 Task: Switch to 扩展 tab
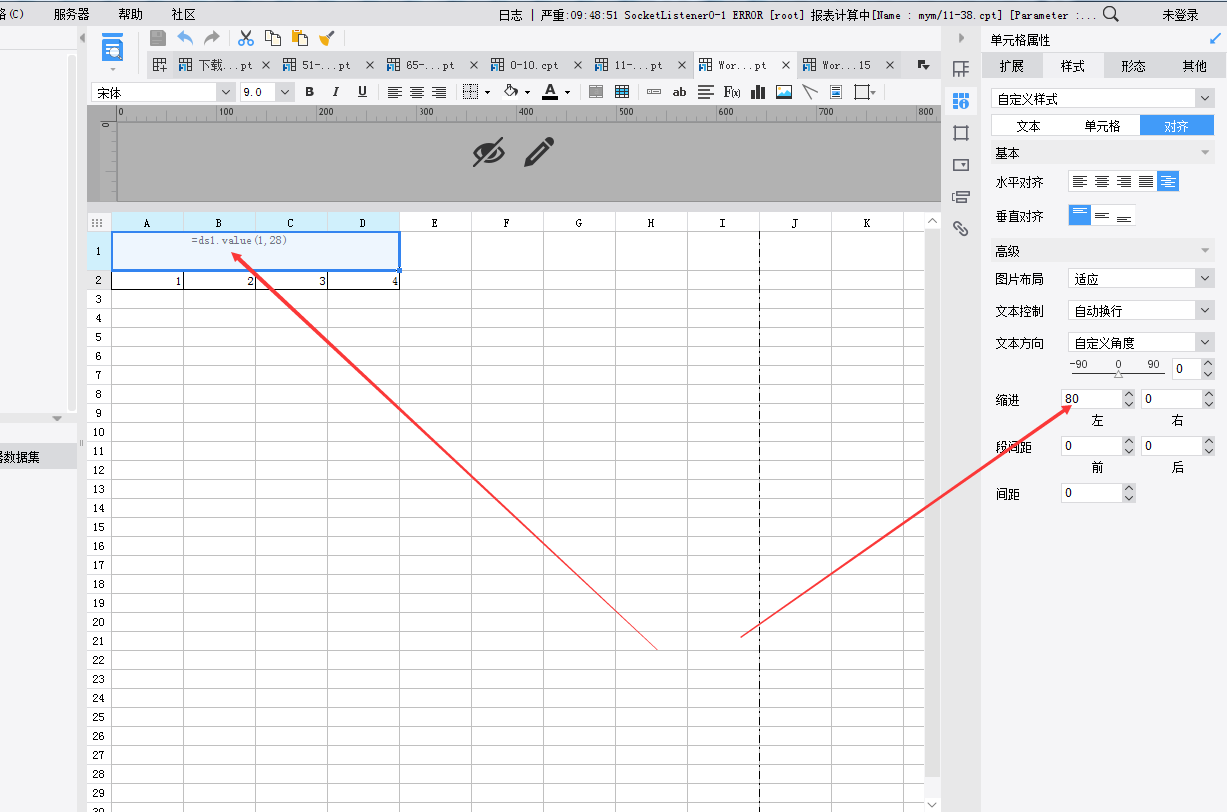pyautogui.click(x=1011, y=66)
